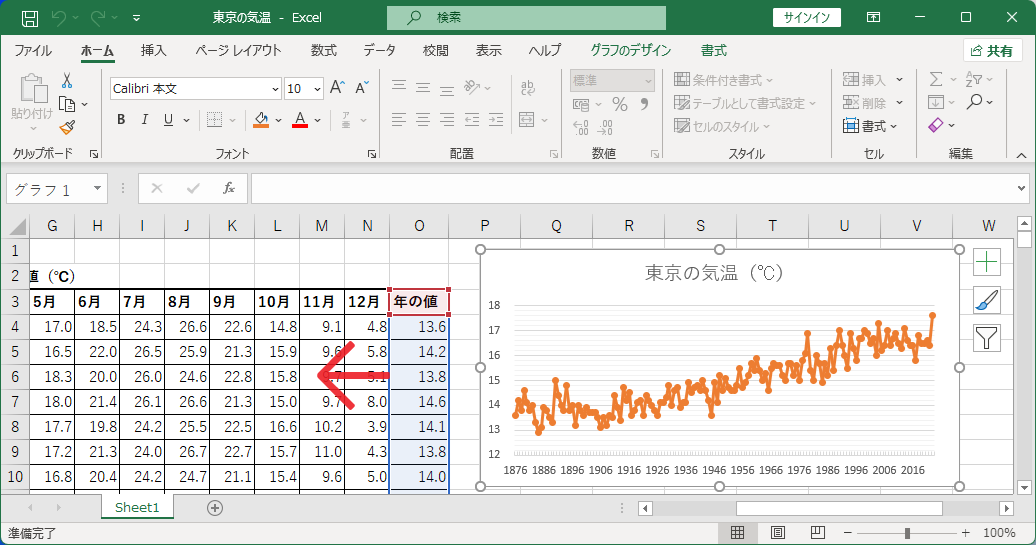Click the Decrease Indent icon
Viewport: 1036px width, 545px height.
click(472, 120)
